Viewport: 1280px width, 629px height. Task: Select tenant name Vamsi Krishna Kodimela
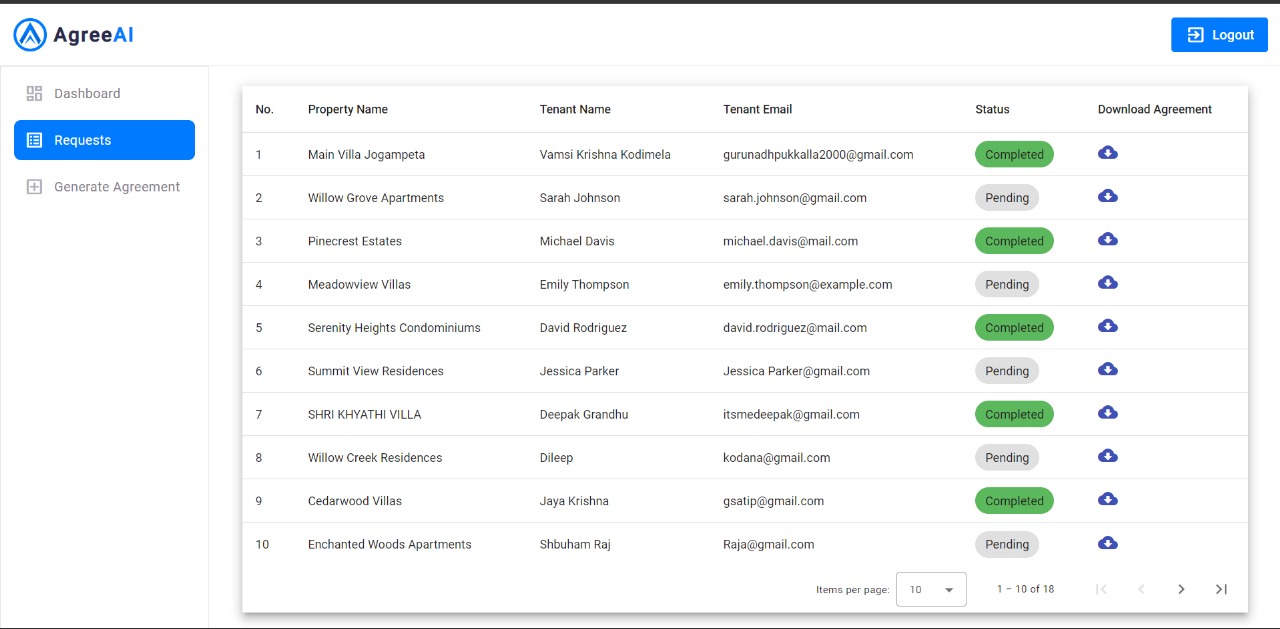click(x=605, y=155)
